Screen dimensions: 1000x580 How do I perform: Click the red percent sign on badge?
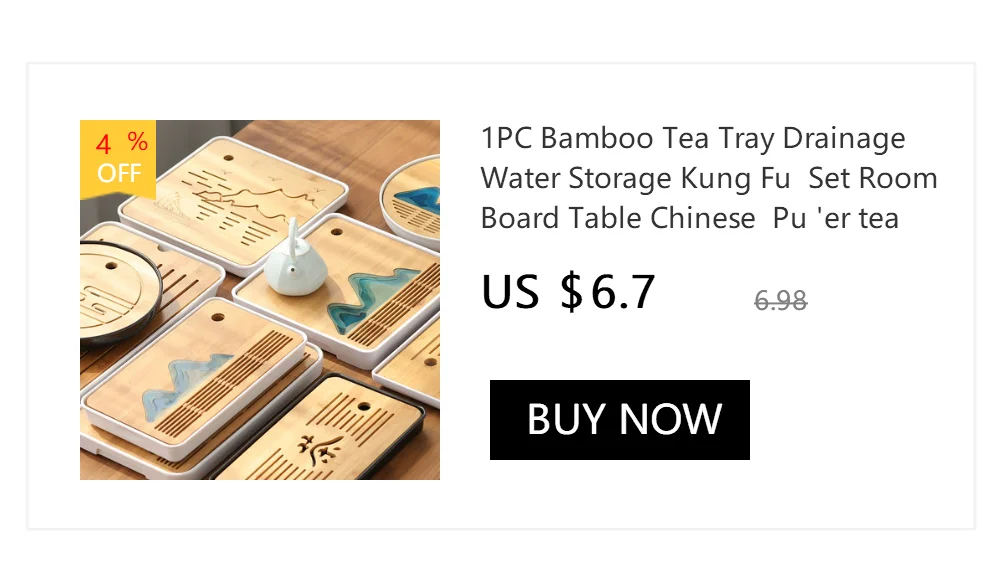coord(138,141)
